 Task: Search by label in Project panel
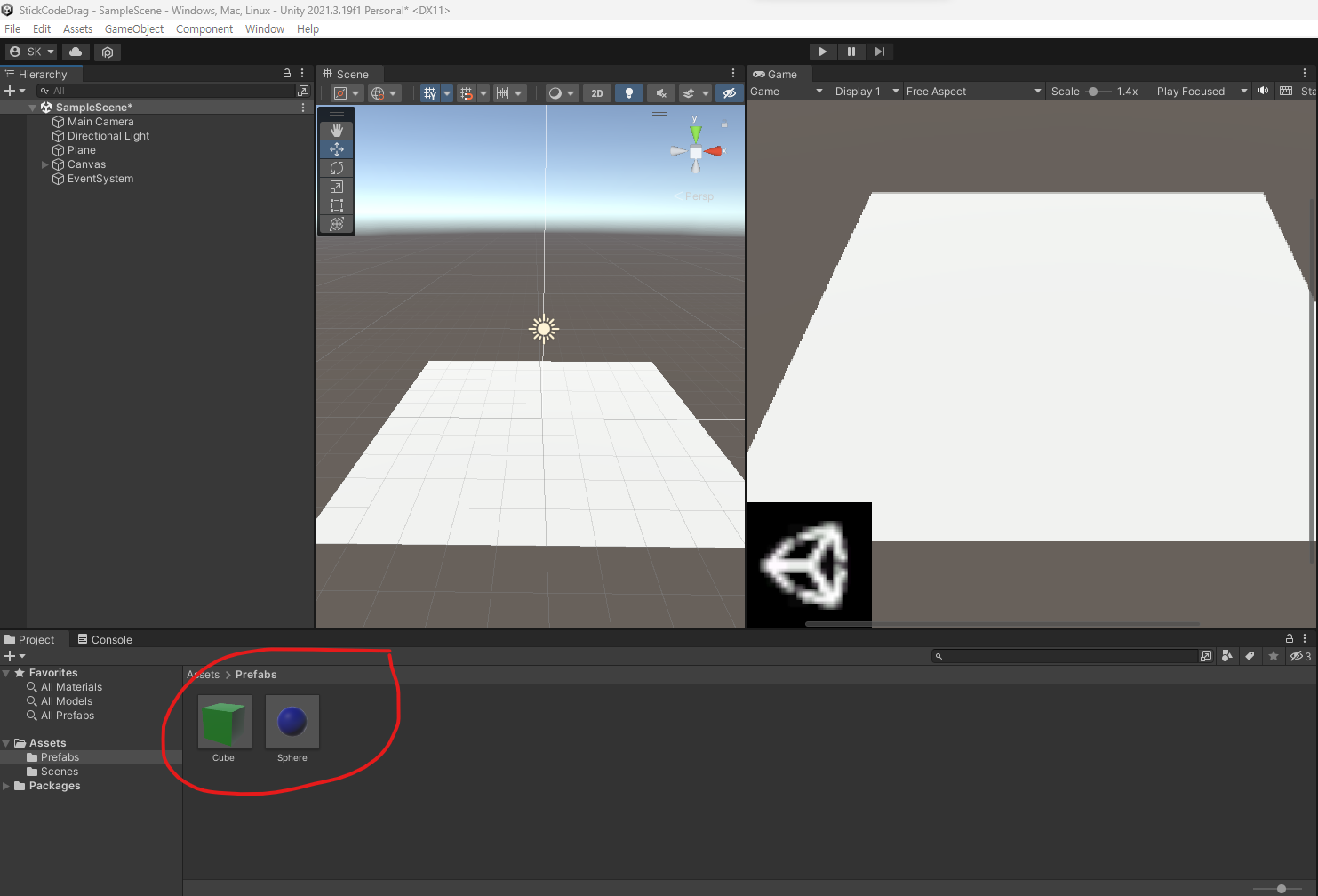coord(1250,656)
